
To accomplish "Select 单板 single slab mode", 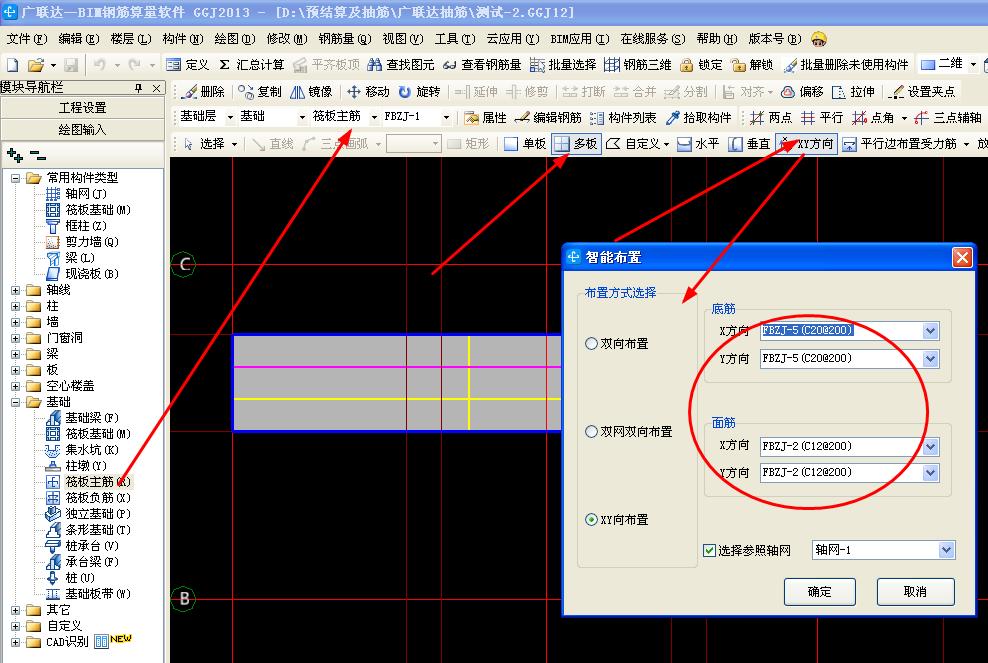I will click(x=525, y=144).
